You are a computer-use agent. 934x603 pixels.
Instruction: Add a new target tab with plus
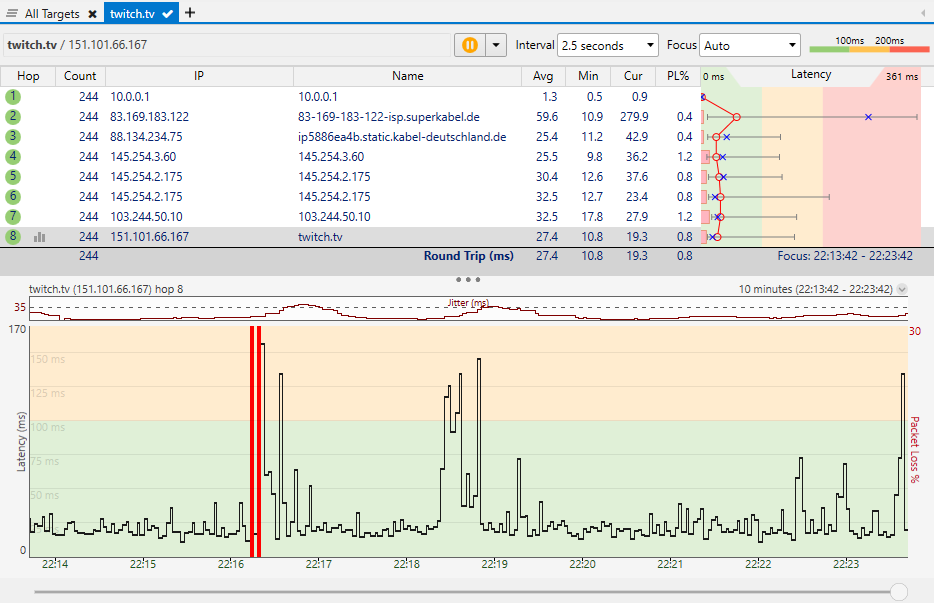pos(190,13)
